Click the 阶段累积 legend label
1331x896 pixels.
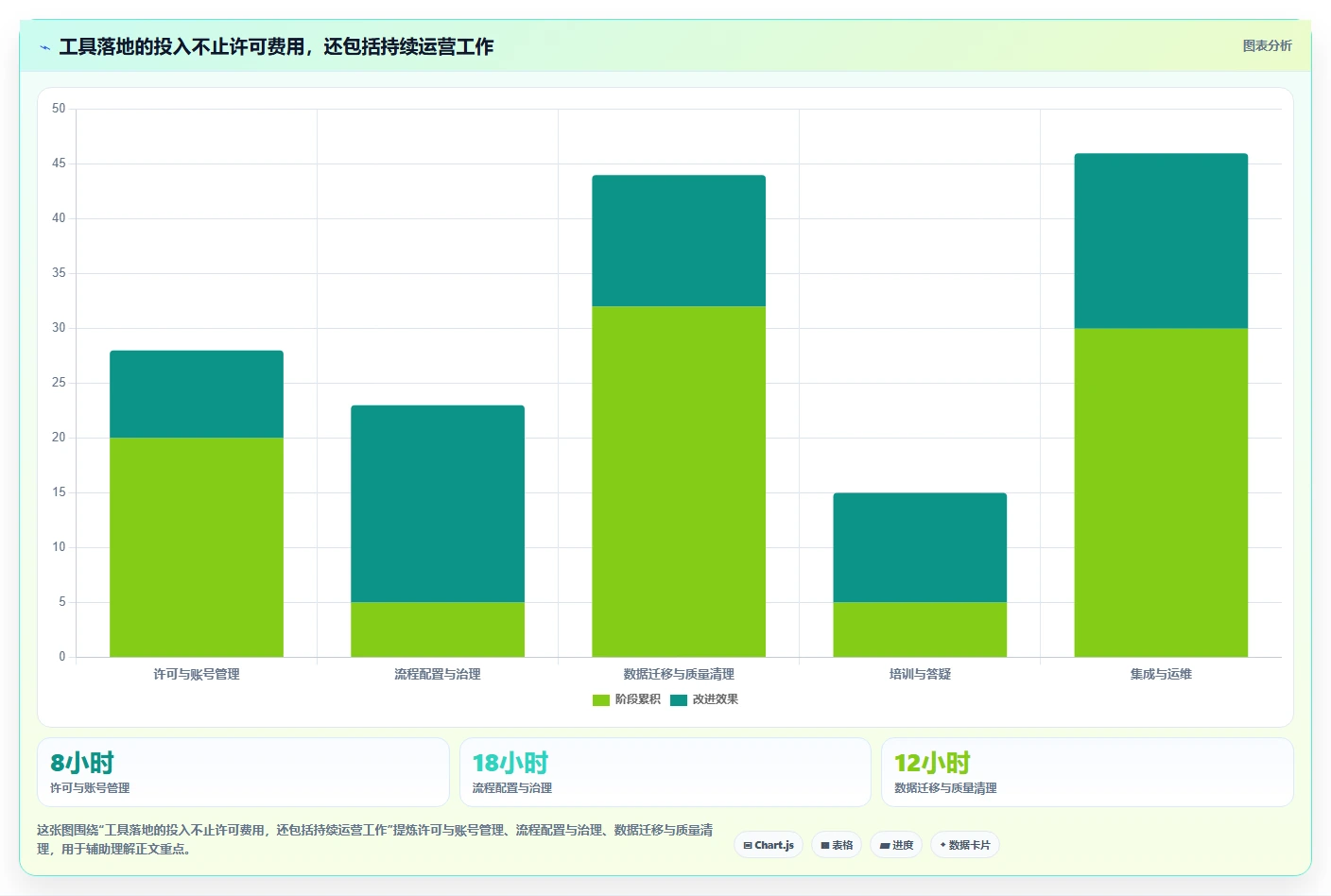tap(638, 699)
